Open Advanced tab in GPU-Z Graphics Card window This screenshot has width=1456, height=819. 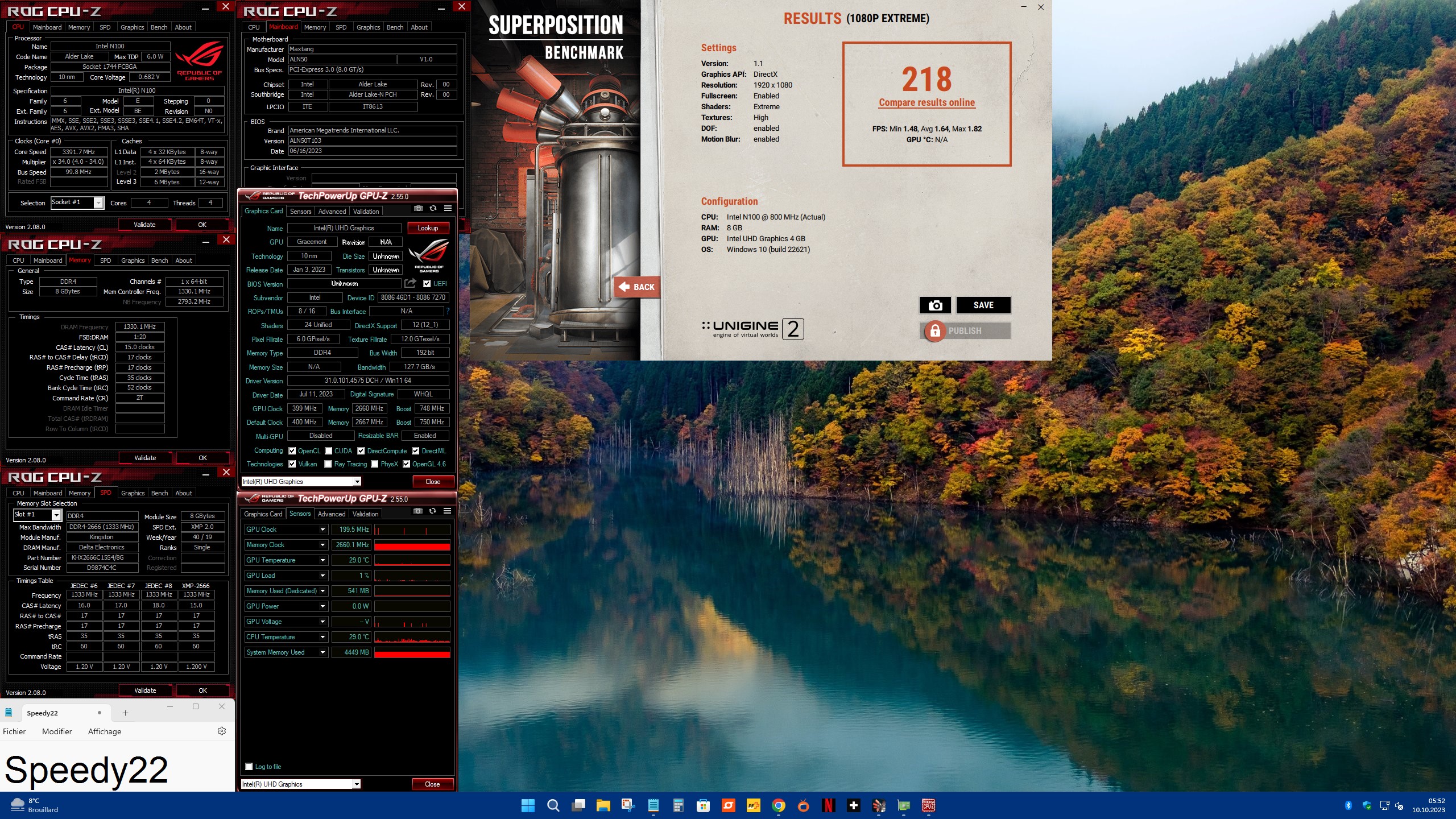tap(332, 212)
